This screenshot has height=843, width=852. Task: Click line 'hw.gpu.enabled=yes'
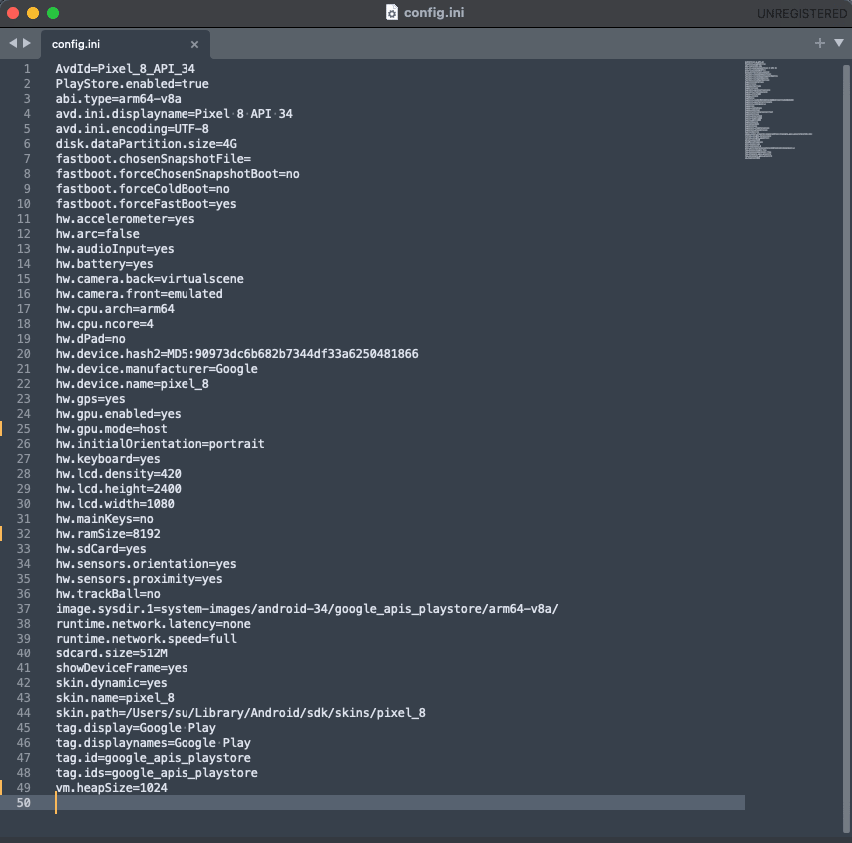tap(118, 414)
